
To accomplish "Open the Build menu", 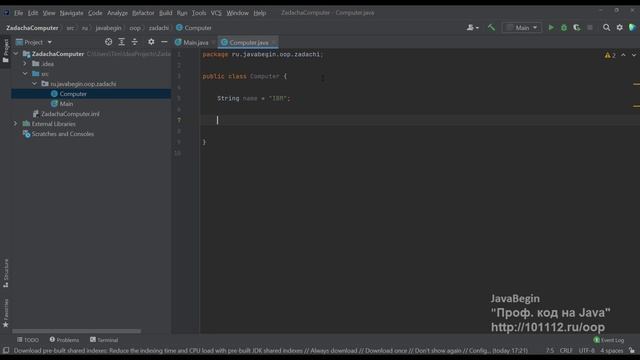I will click(x=165, y=13).
